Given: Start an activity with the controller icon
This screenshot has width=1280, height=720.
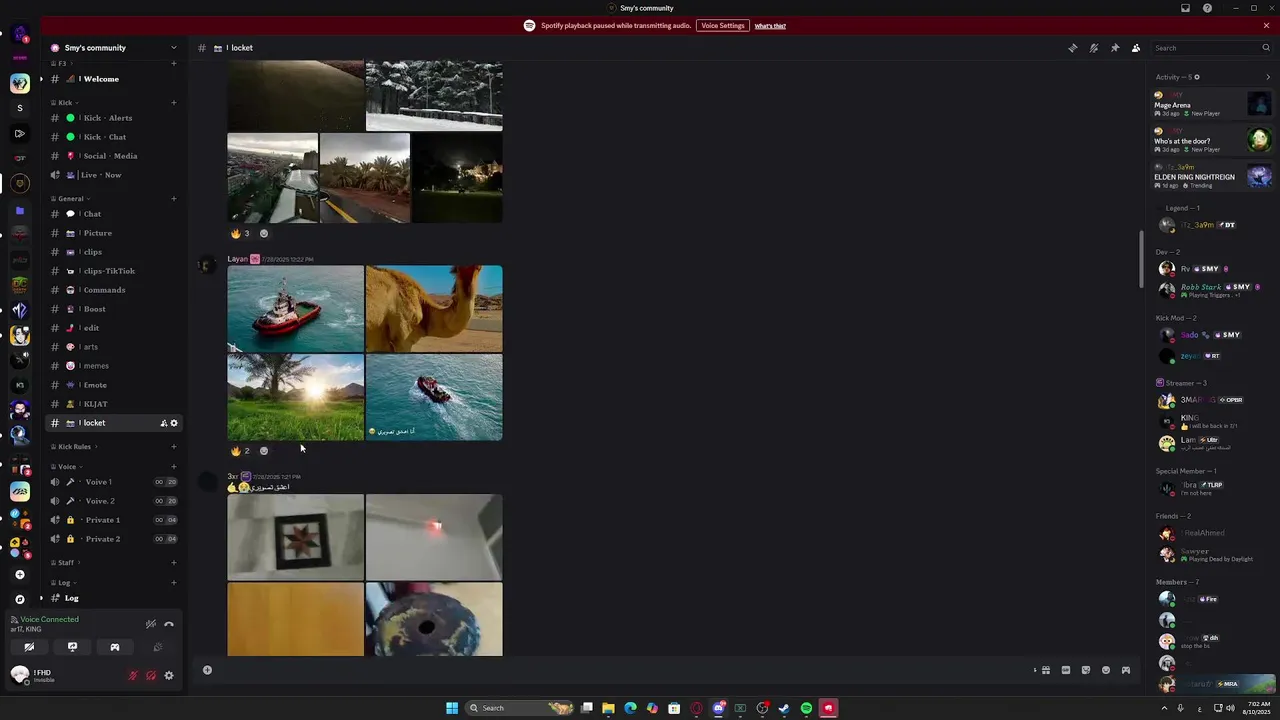Looking at the screenshot, I should point(115,647).
